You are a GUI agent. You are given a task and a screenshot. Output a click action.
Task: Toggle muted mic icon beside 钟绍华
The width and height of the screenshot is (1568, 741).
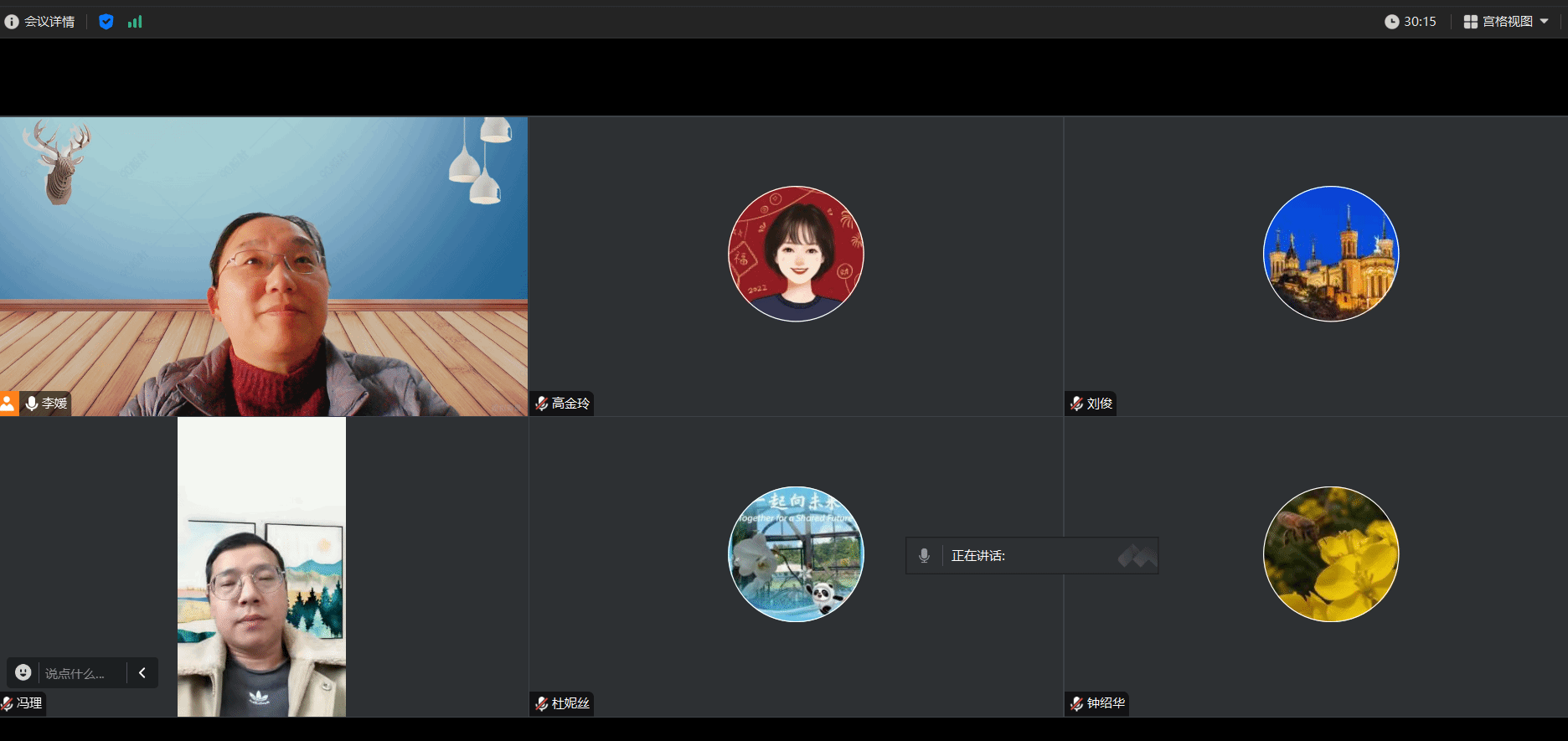tap(1076, 703)
